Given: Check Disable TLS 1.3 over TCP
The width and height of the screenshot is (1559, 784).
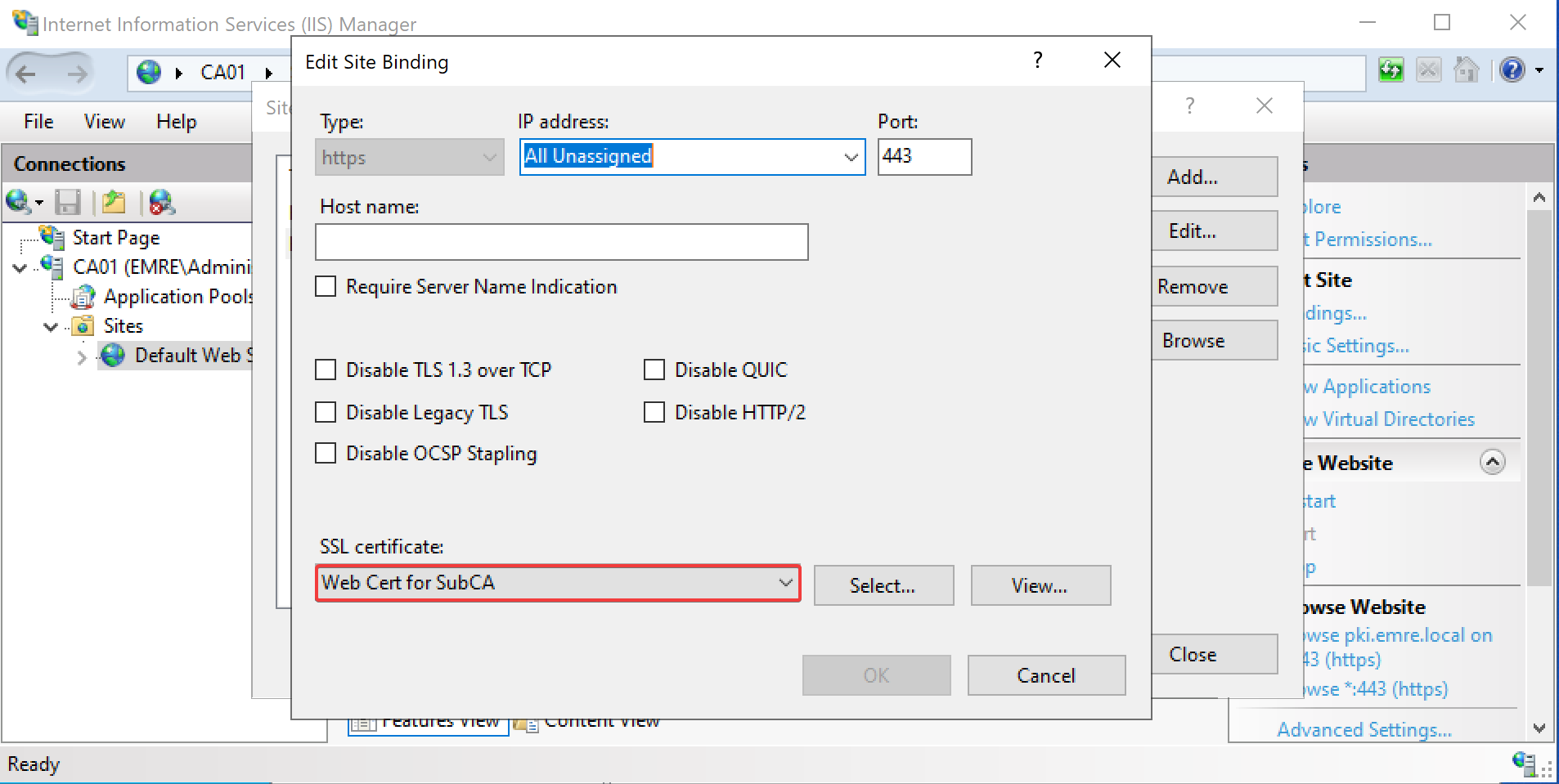Looking at the screenshot, I should pos(326,370).
